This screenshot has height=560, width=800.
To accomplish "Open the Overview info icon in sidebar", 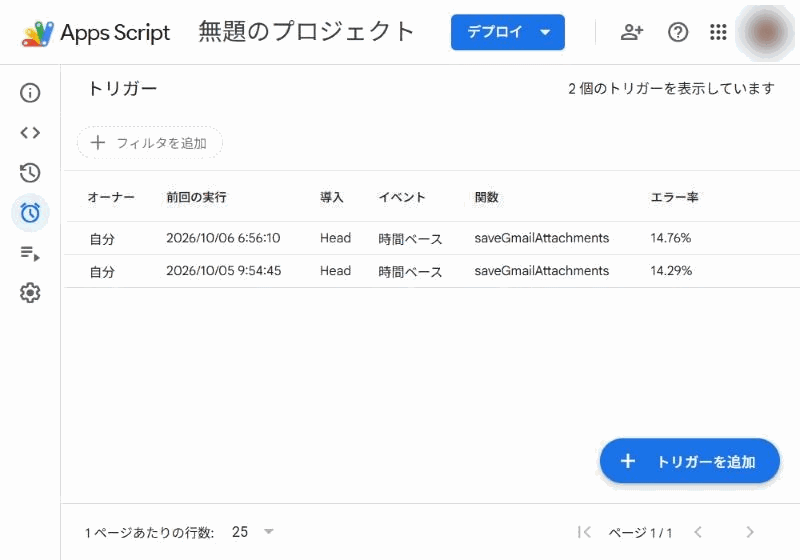I will coord(30,93).
